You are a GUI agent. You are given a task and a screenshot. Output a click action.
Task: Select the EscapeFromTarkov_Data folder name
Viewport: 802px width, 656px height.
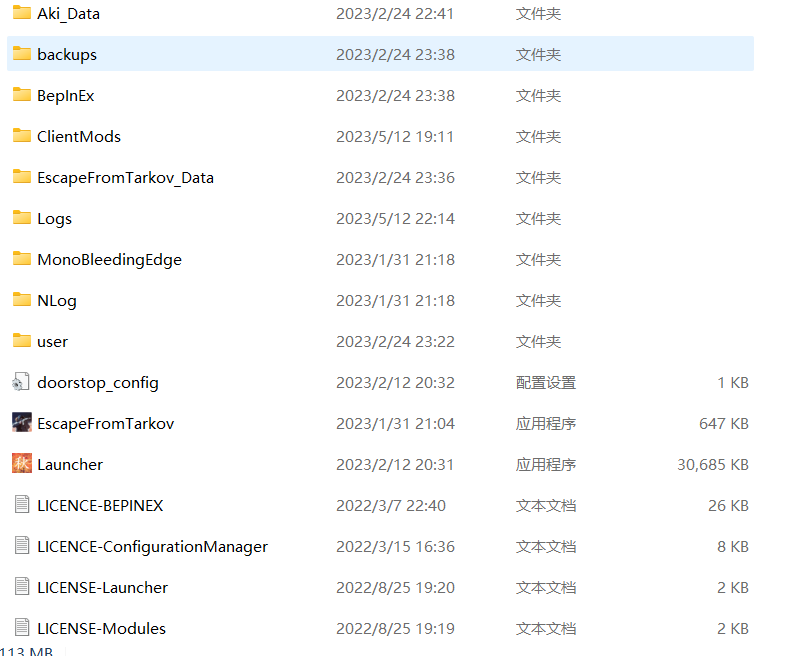tap(125, 178)
